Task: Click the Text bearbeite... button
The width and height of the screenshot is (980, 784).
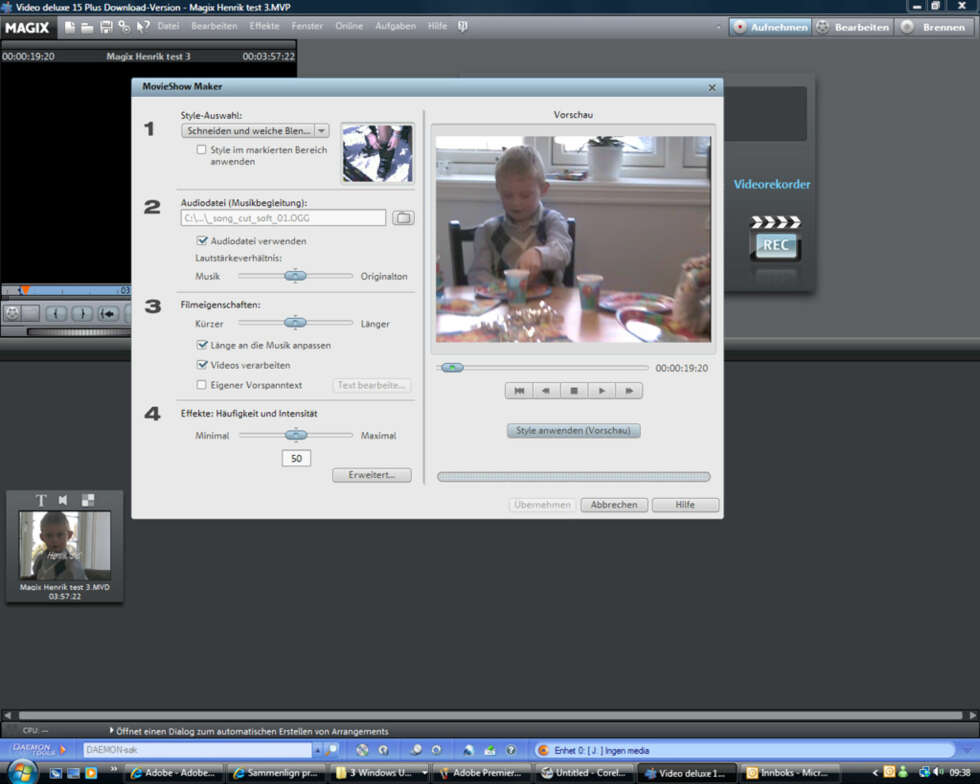Action: [x=372, y=385]
